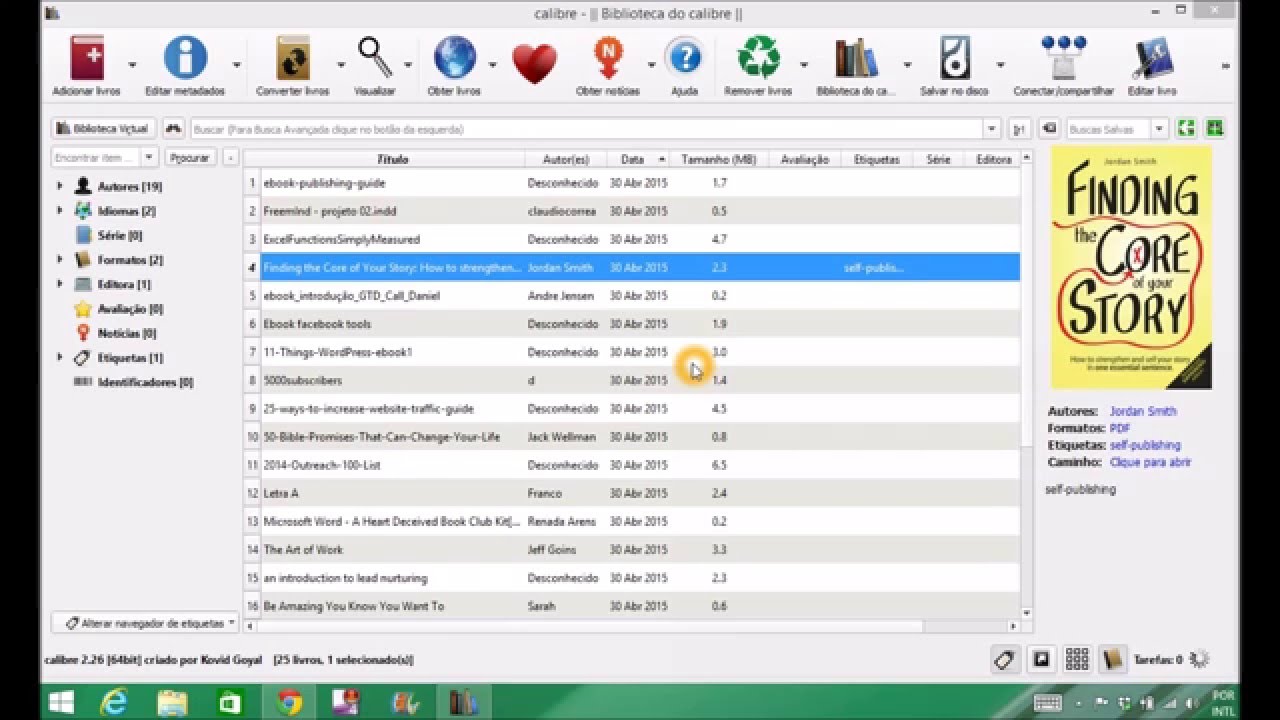1280x720 pixels.
Task: Click the Converter livros toolbar icon
Action: pos(293,58)
